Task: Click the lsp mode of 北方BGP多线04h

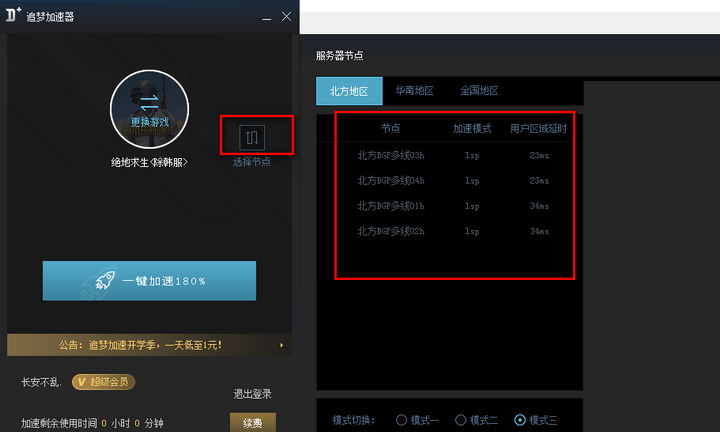Action: point(472,181)
